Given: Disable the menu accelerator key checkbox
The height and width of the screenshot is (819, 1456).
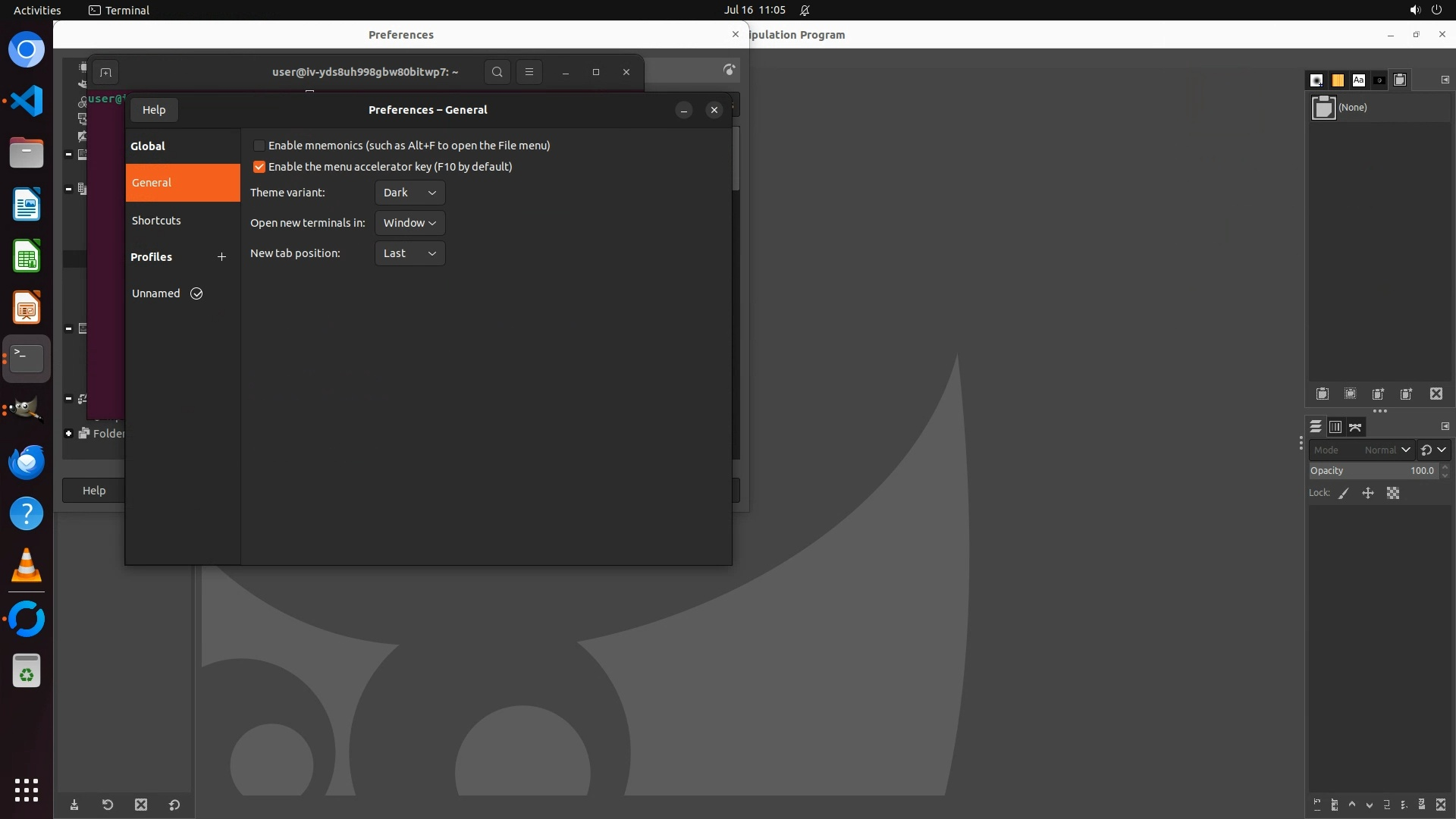Looking at the screenshot, I should point(259,167).
